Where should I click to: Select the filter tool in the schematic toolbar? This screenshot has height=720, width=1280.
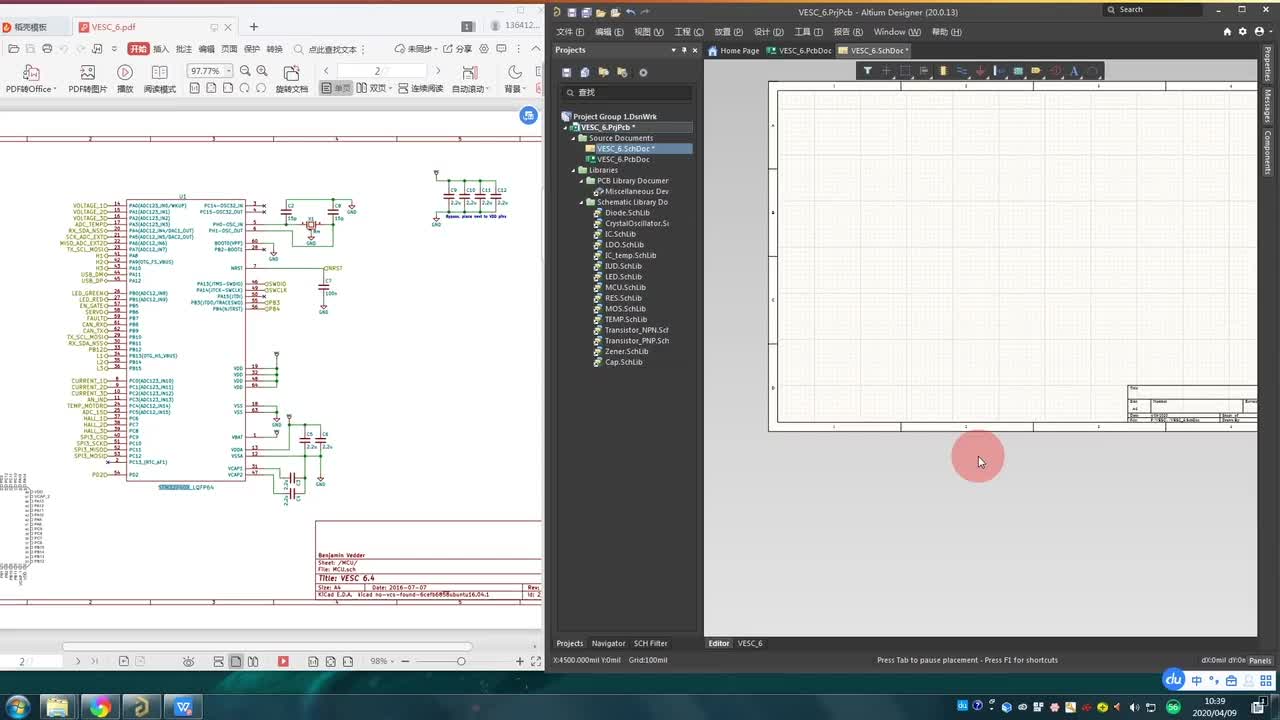point(868,71)
